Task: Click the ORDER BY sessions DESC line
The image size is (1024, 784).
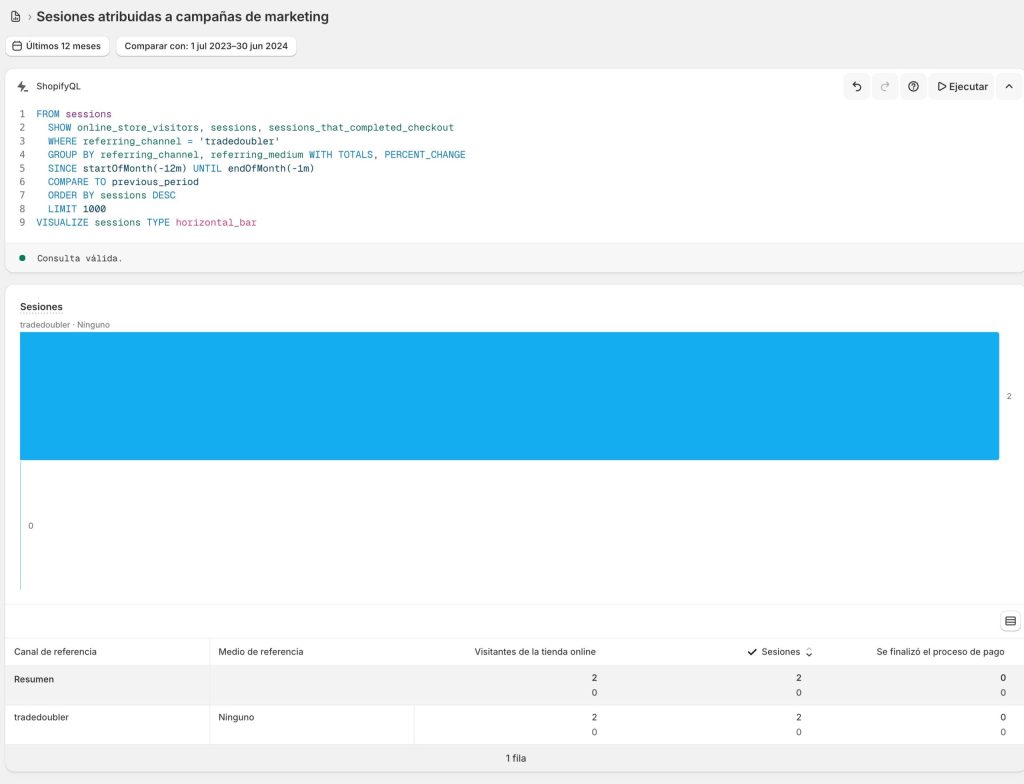Action: pyautogui.click(x=112, y=195)
